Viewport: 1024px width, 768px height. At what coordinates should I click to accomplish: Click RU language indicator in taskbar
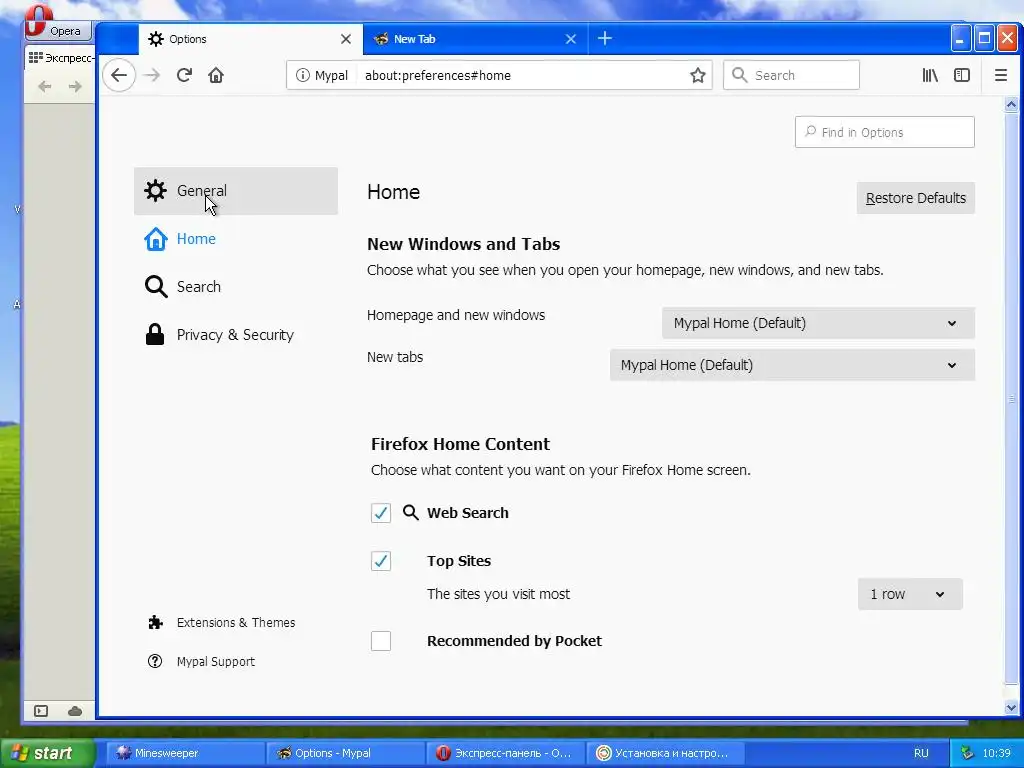pos(921,753)
